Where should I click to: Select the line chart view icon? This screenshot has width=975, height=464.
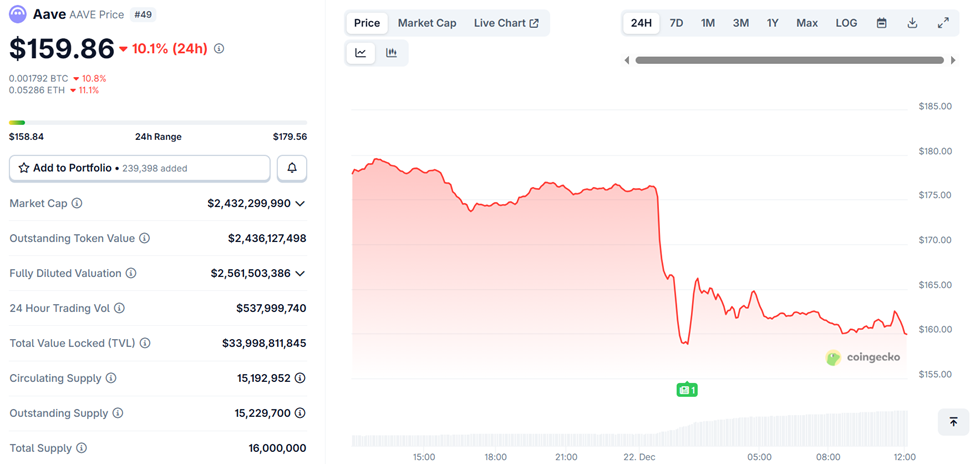[360, 53]
